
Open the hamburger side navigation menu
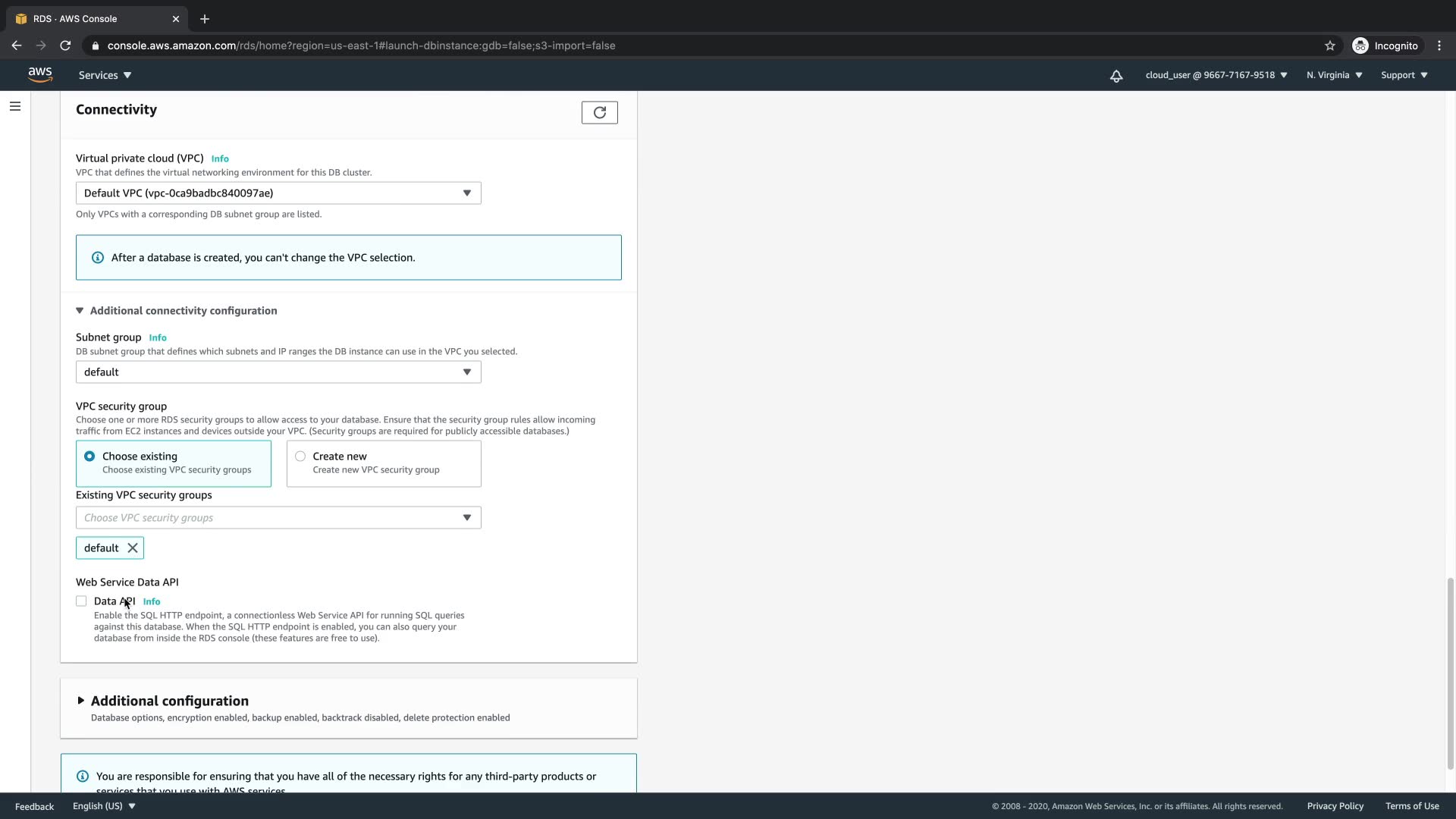click(15, 106)
